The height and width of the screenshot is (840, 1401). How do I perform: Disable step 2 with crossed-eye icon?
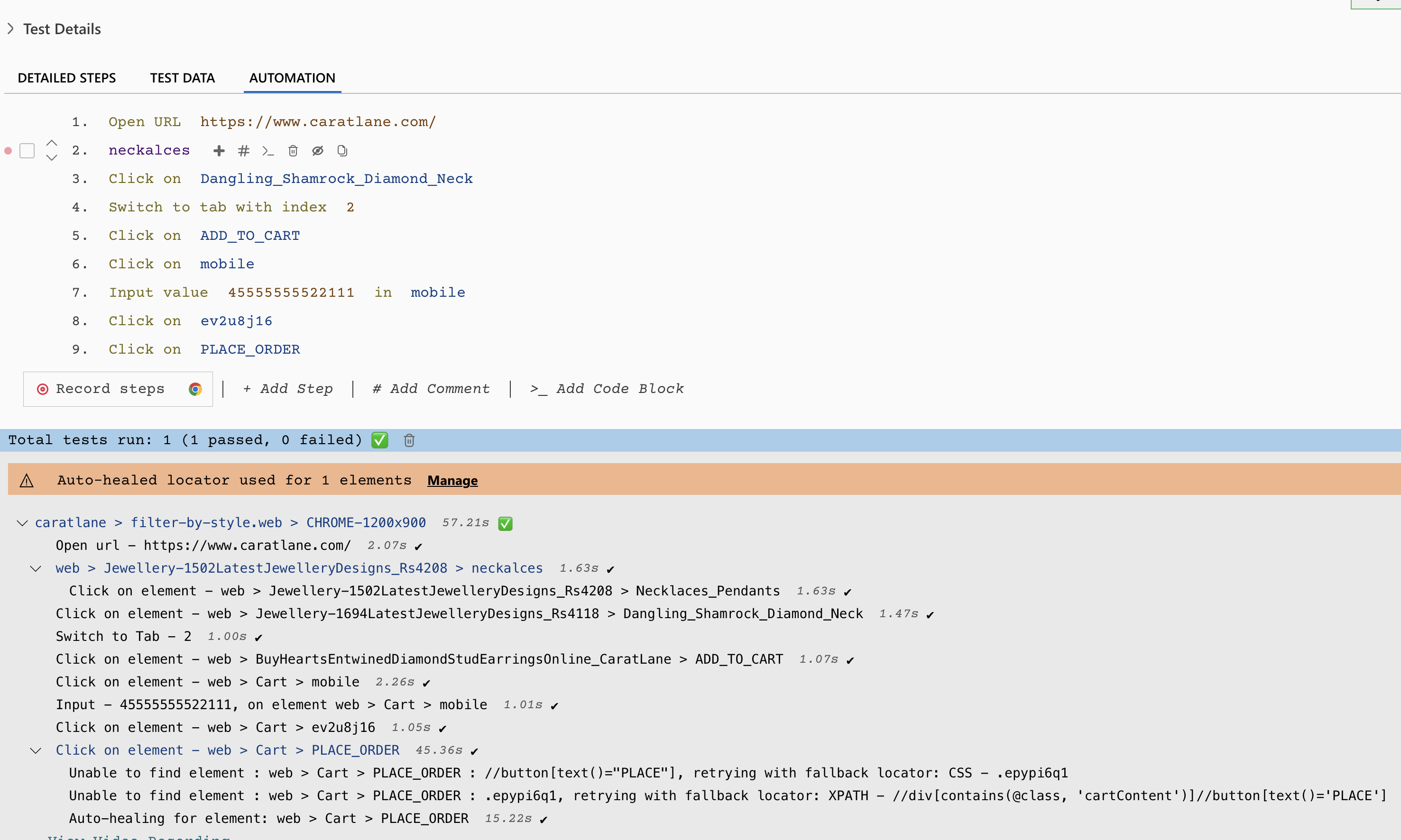tap(318, 151)
